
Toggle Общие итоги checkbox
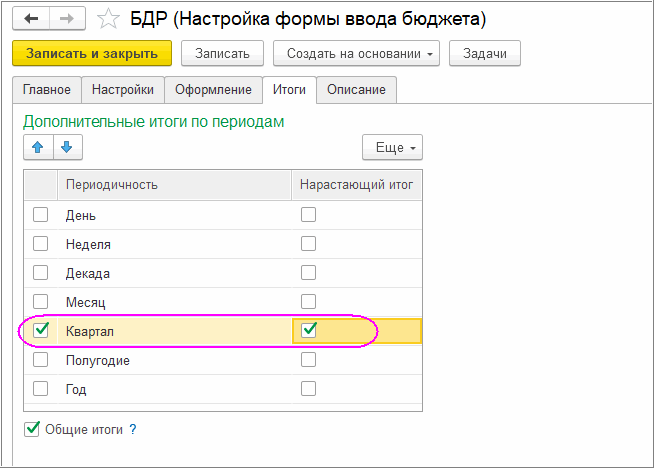click(x=32, y=430)
